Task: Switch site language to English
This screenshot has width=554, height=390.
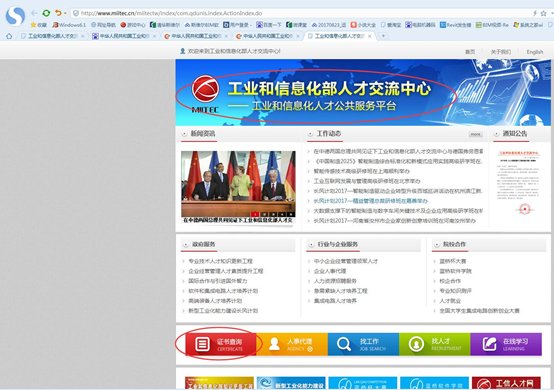Action: (x=535, y=52)
